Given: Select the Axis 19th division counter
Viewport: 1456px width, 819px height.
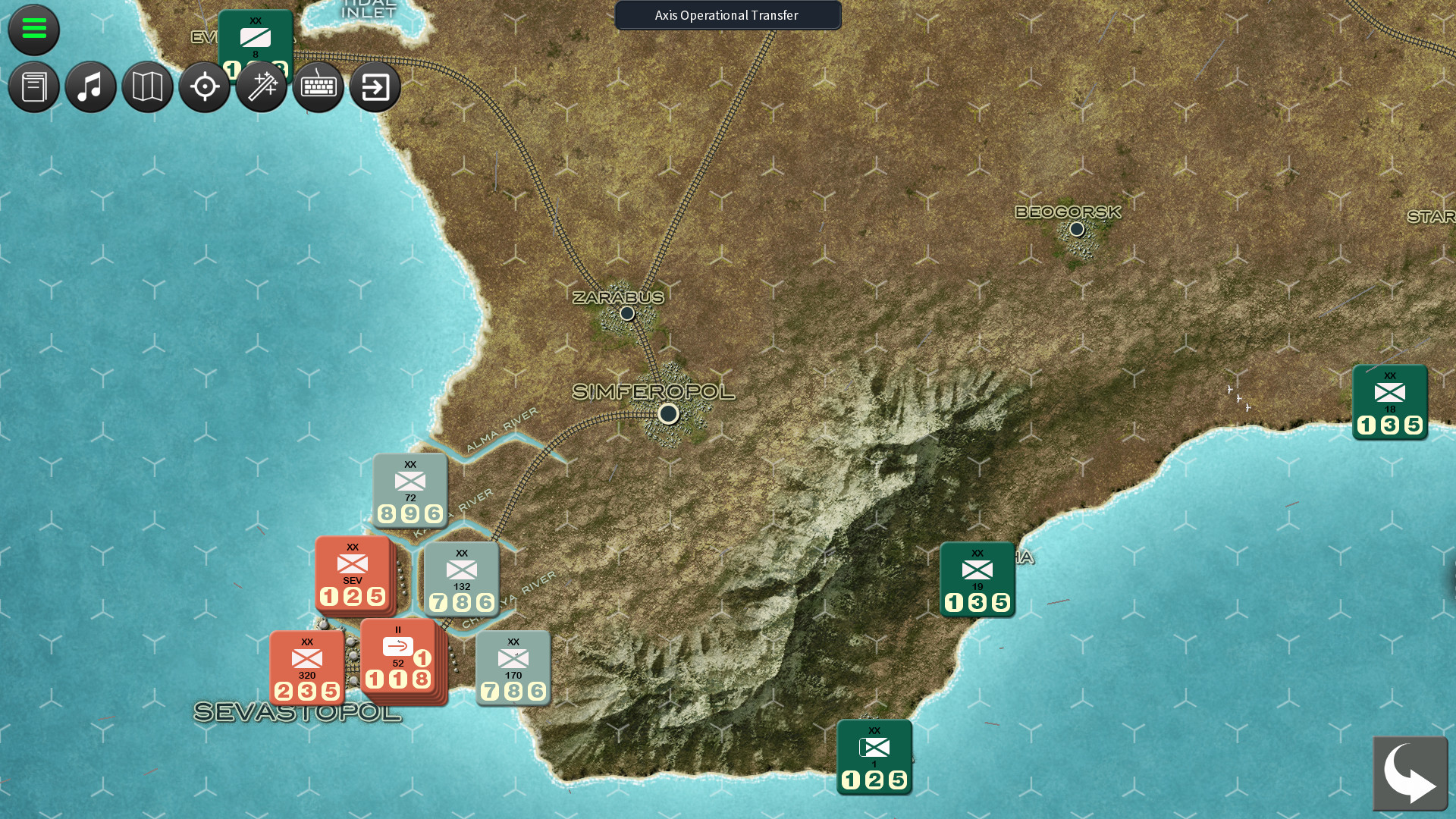Looking at the screenshot, I should coord(977,579).
